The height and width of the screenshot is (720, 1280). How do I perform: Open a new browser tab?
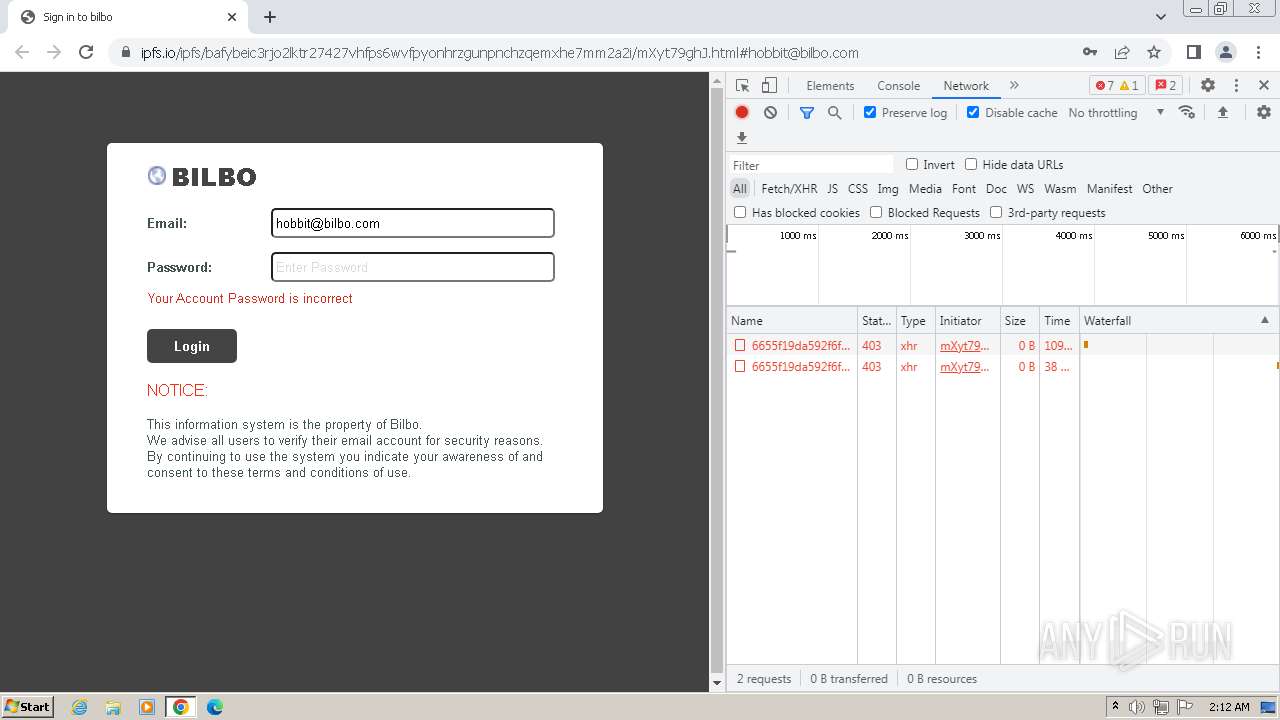point(270,17)
